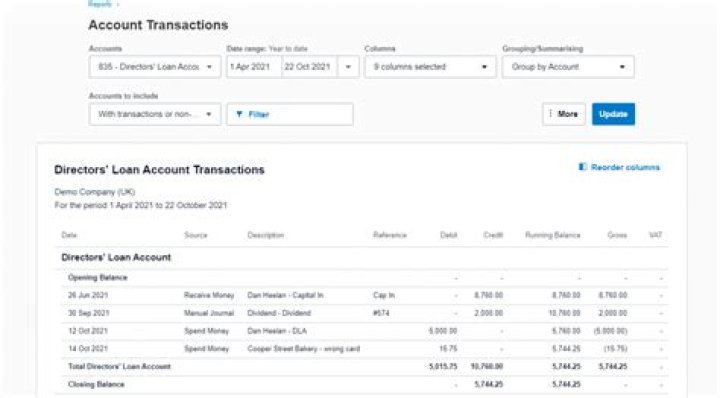Screen dimensions: 720x398
Task: Click the Cap In reference cell
Action: pos(384,295)
